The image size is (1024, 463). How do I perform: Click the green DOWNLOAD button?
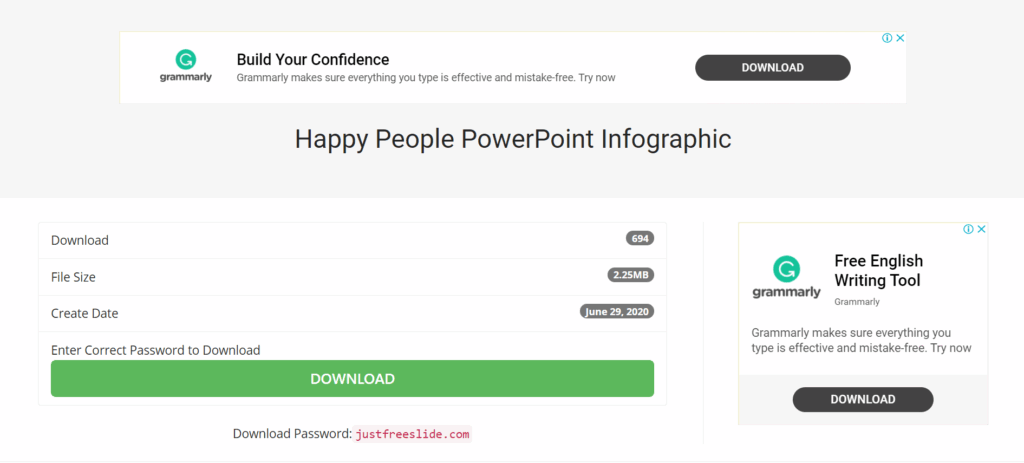[x=352, y=379]
